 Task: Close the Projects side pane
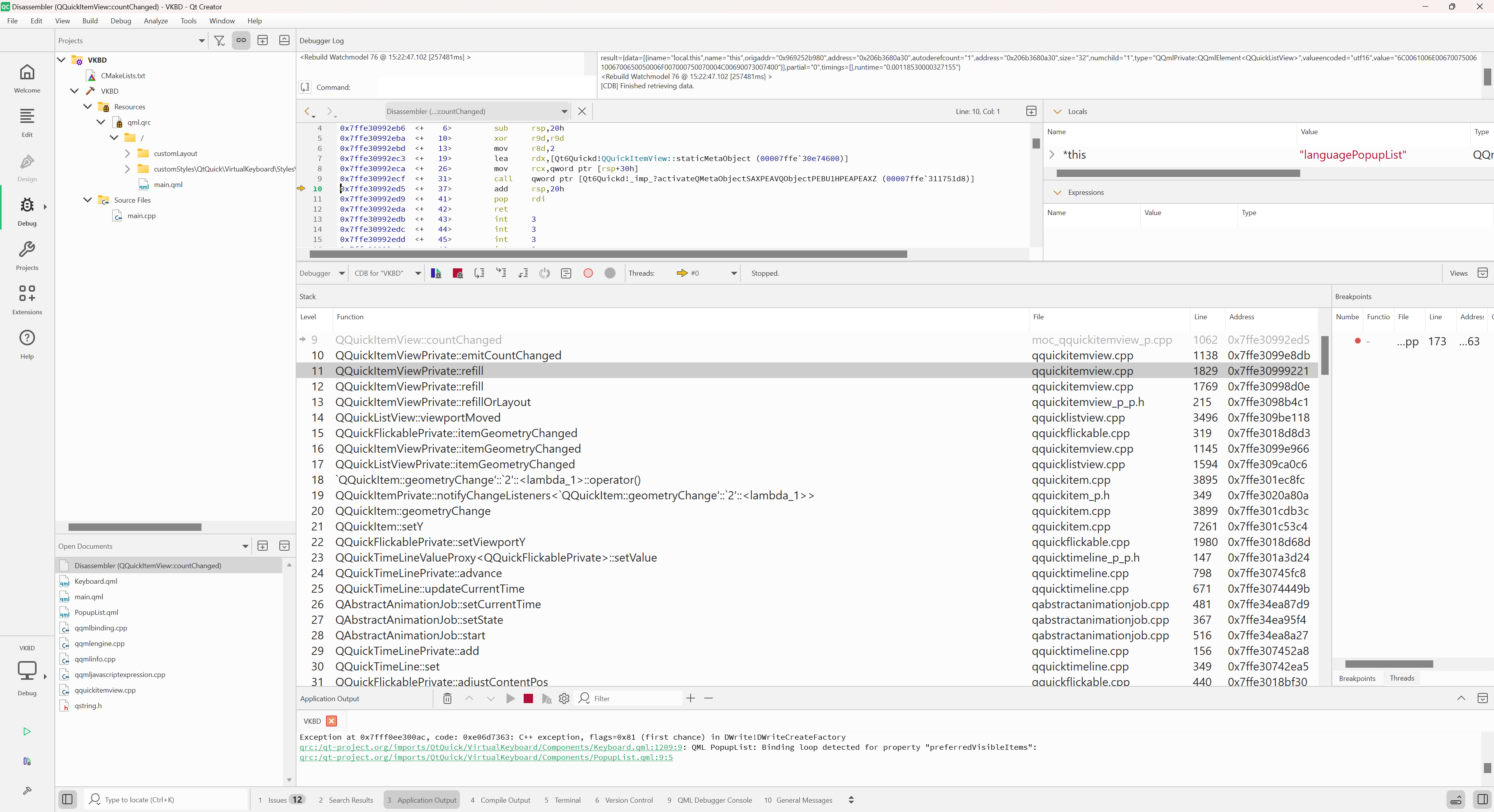click(284, 40)
